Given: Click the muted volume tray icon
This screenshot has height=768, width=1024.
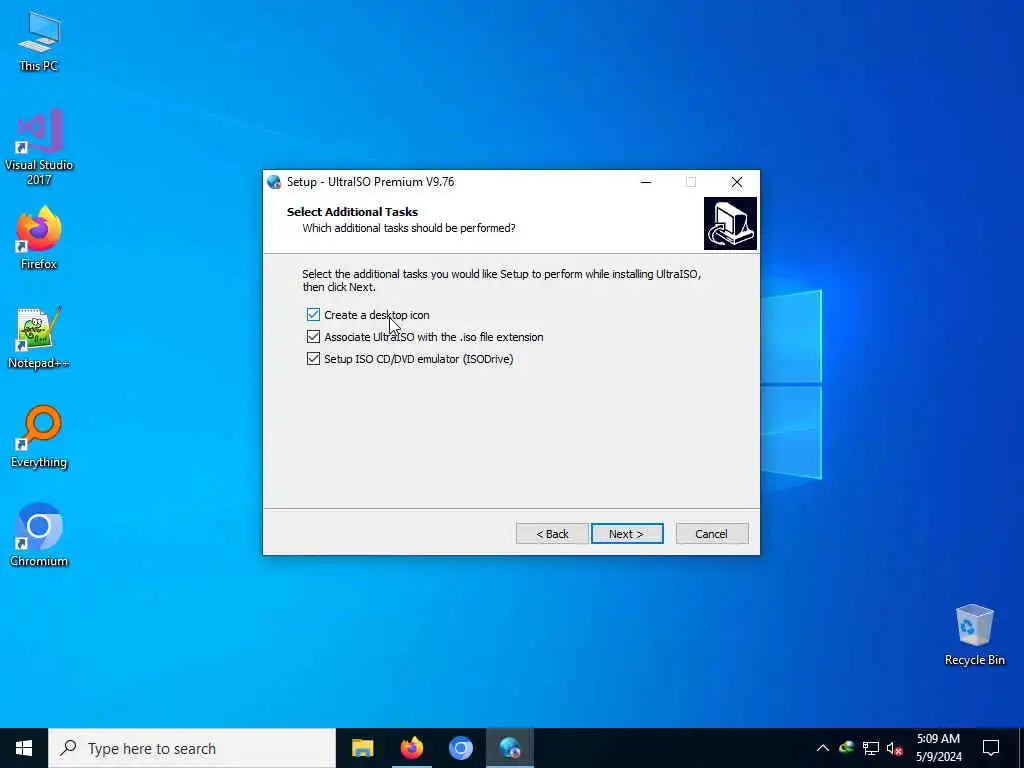Looking at the screenshot, I should [x=895, y=748].
